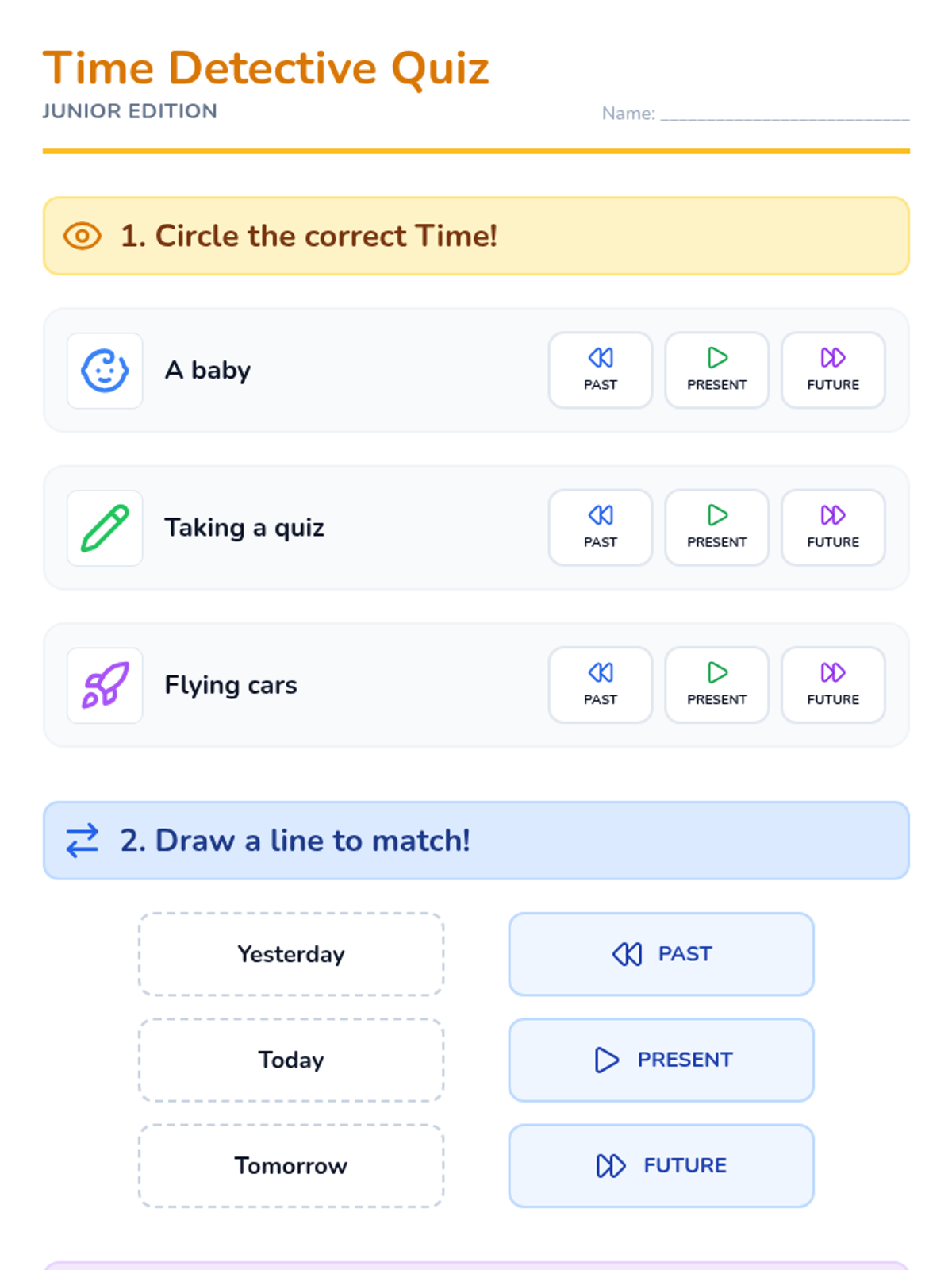Choose FUTURE option for A baby
952x1270 pixels.
point(833,370)
